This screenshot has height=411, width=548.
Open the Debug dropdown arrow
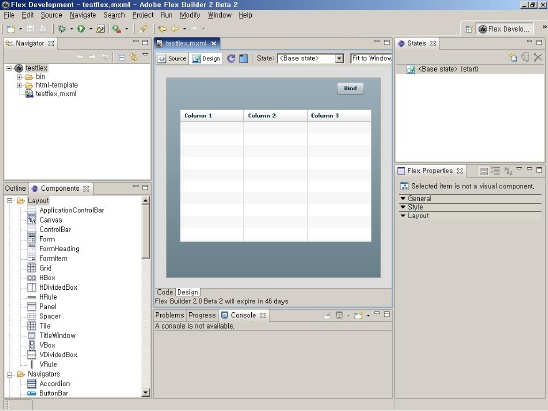click(x=71, y=29)
